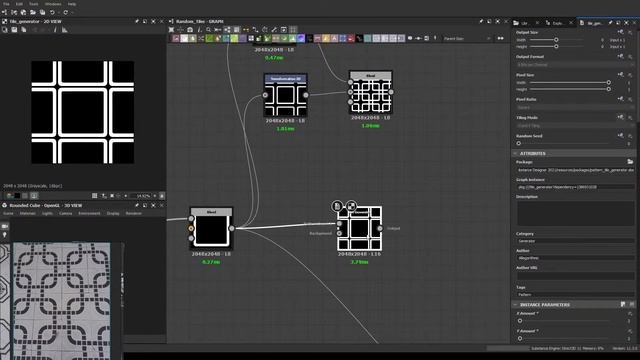The width and height of the screenshot is (640, 360).
Task: Click the redo arrow in main toolbar
Action: 65,13
